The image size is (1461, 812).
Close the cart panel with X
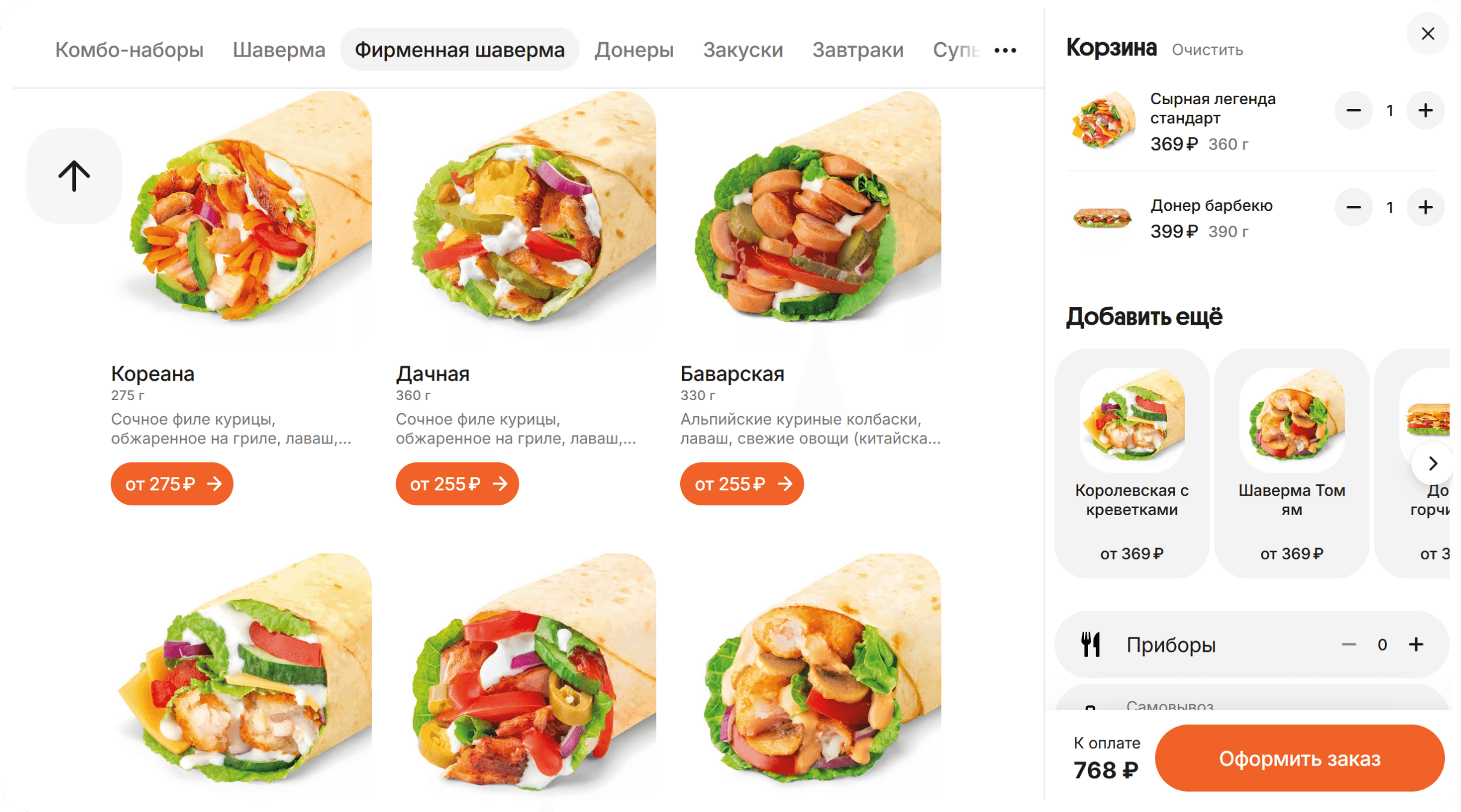tap(1427, 34)
